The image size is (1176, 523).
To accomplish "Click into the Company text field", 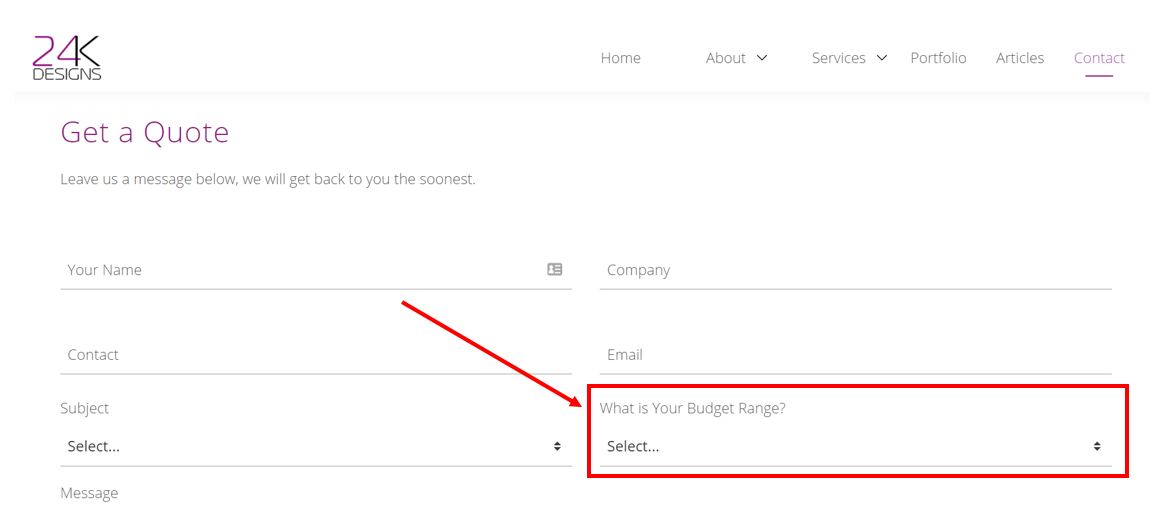I will tap(855, 270).
